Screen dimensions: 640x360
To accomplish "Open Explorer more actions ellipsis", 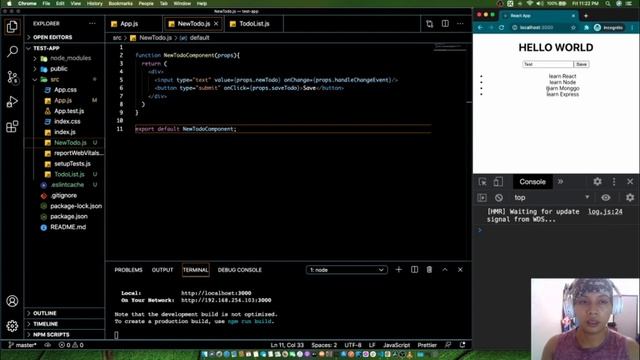I will tap(92, 24).
